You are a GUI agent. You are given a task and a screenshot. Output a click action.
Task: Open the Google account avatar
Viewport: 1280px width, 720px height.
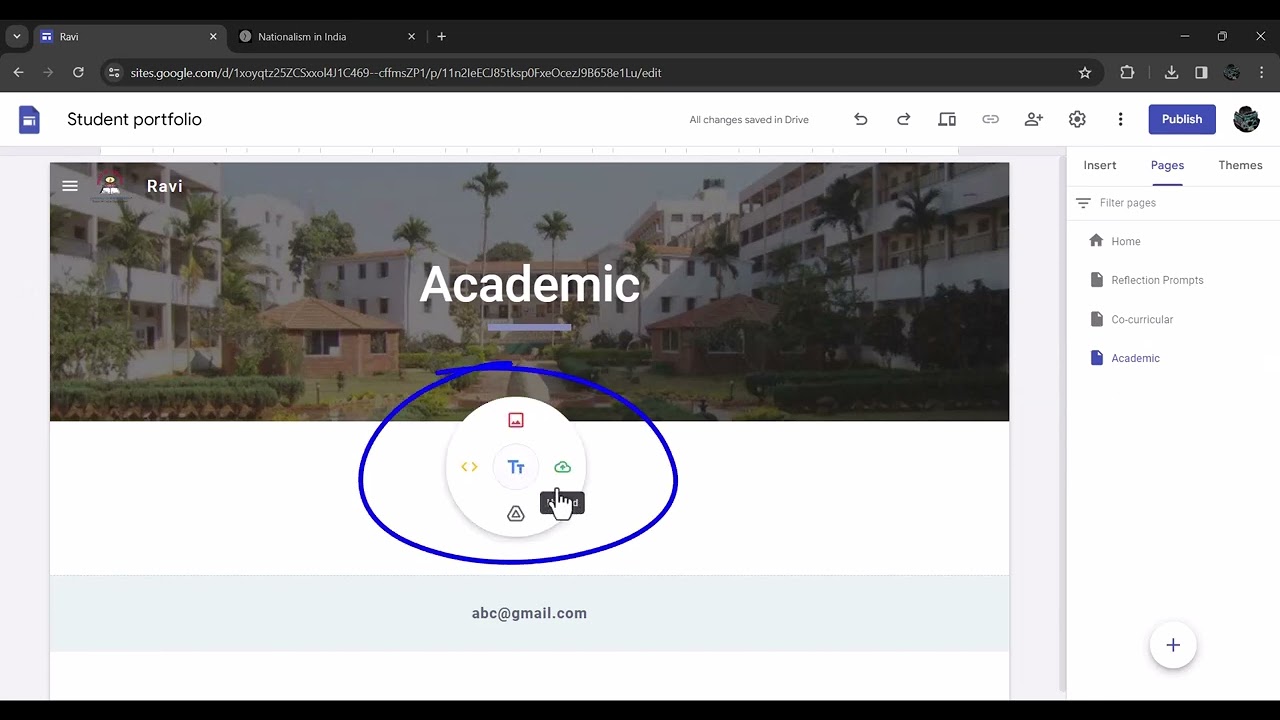pos(1246,119)
